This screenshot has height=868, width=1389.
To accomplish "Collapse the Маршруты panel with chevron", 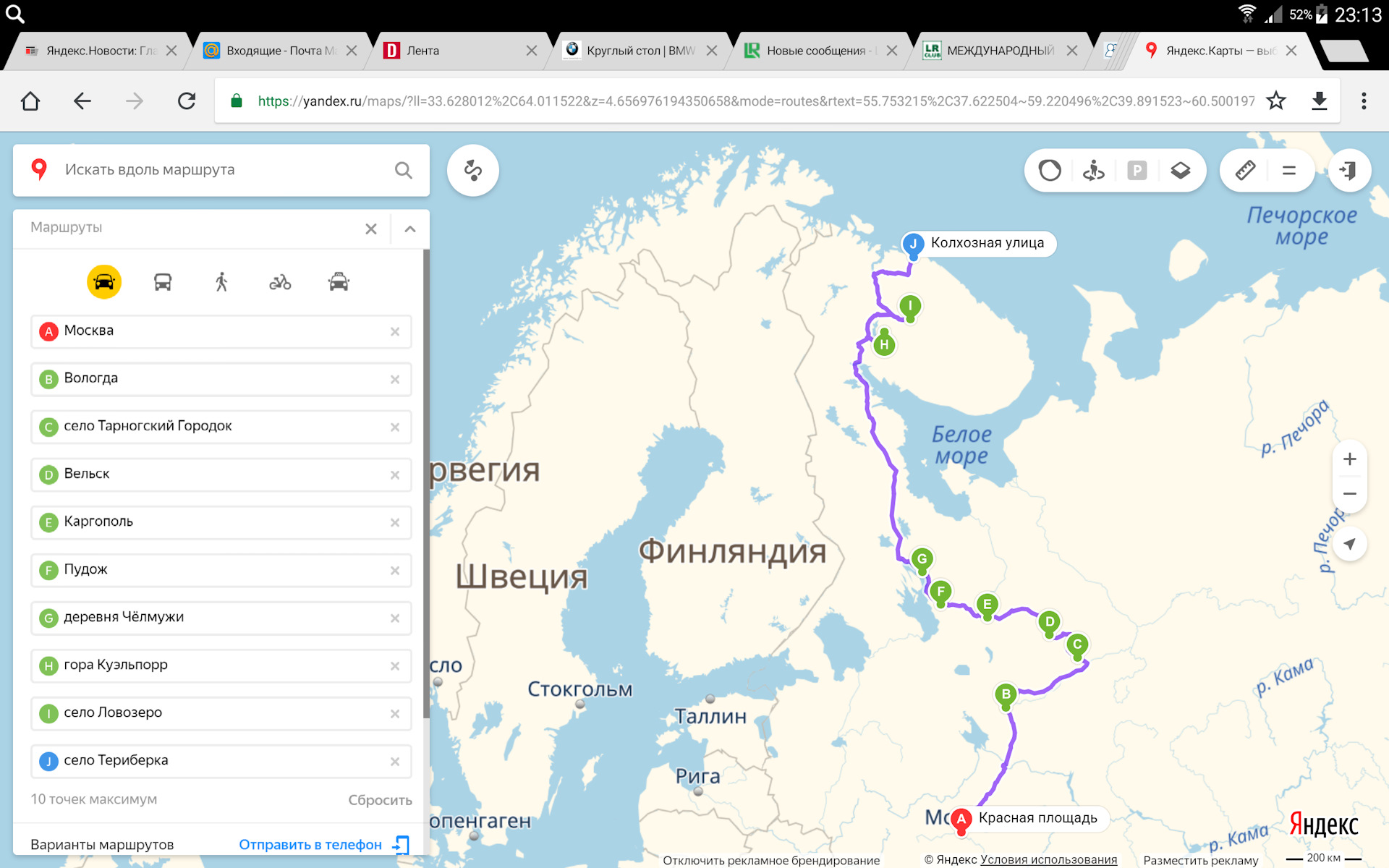I will click(410, 229).
